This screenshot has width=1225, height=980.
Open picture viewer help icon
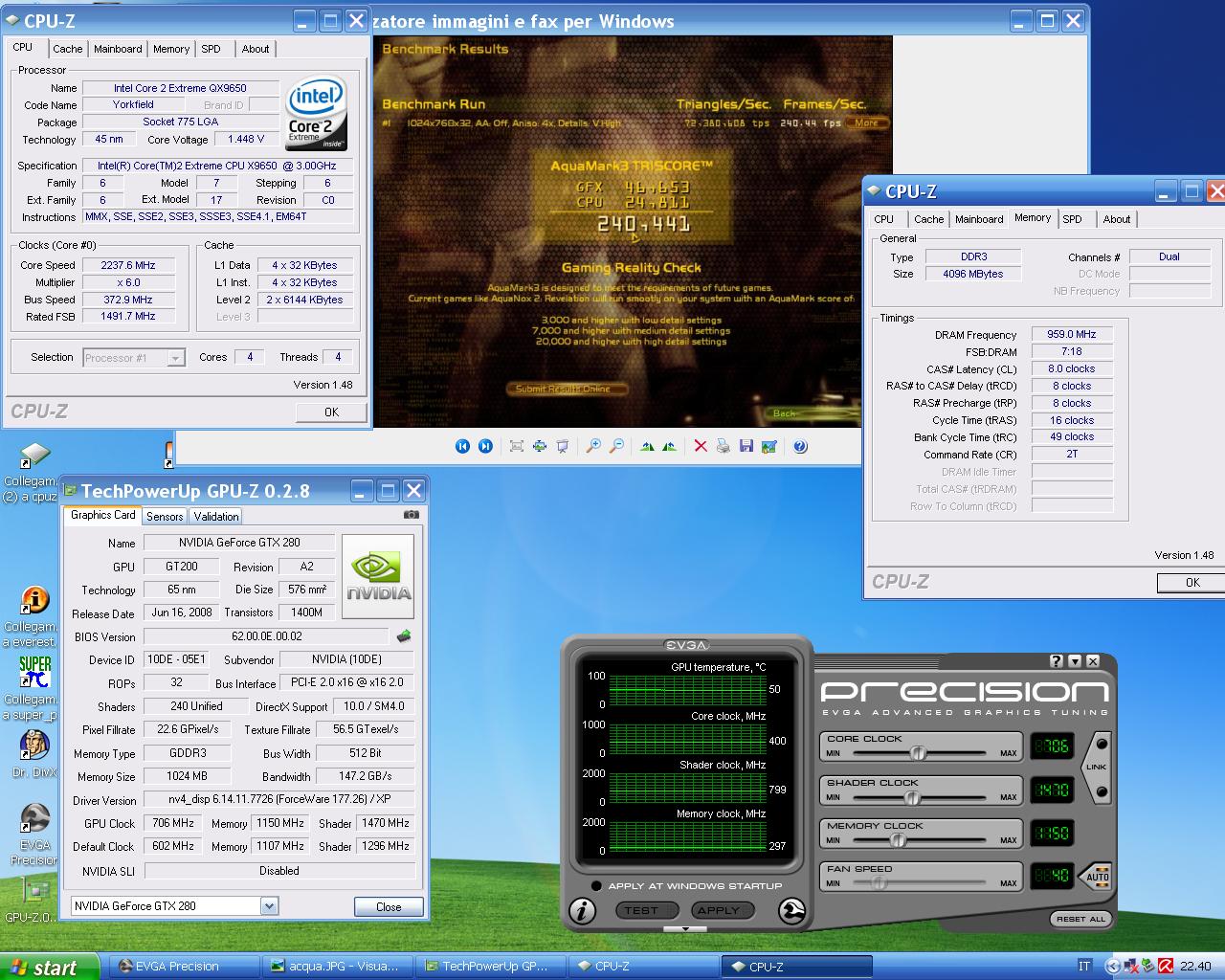point(800,446)
